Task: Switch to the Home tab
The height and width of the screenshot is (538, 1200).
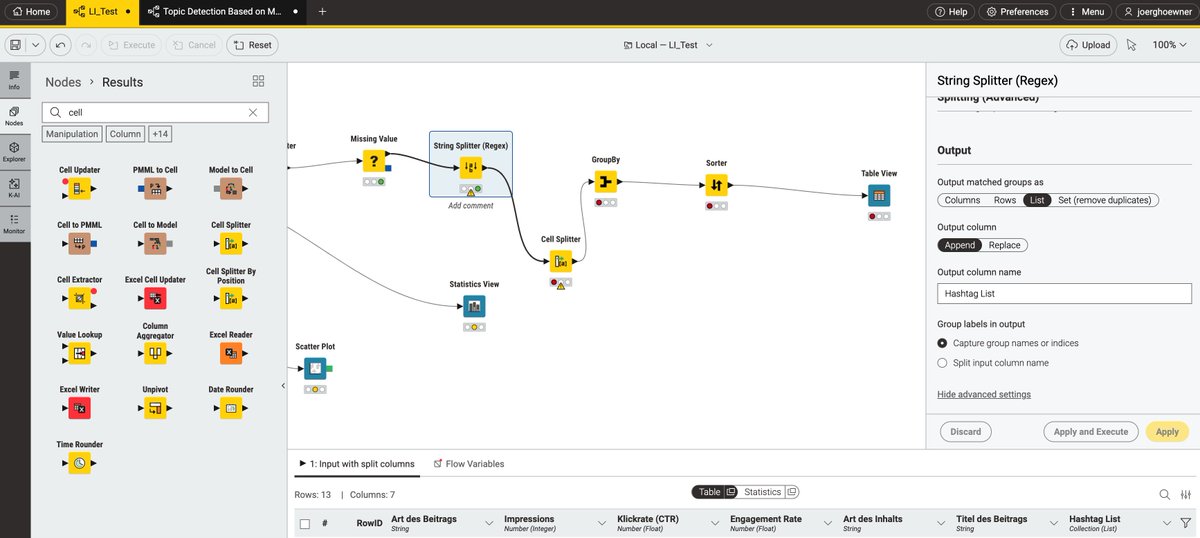Action: pos(32,12)
